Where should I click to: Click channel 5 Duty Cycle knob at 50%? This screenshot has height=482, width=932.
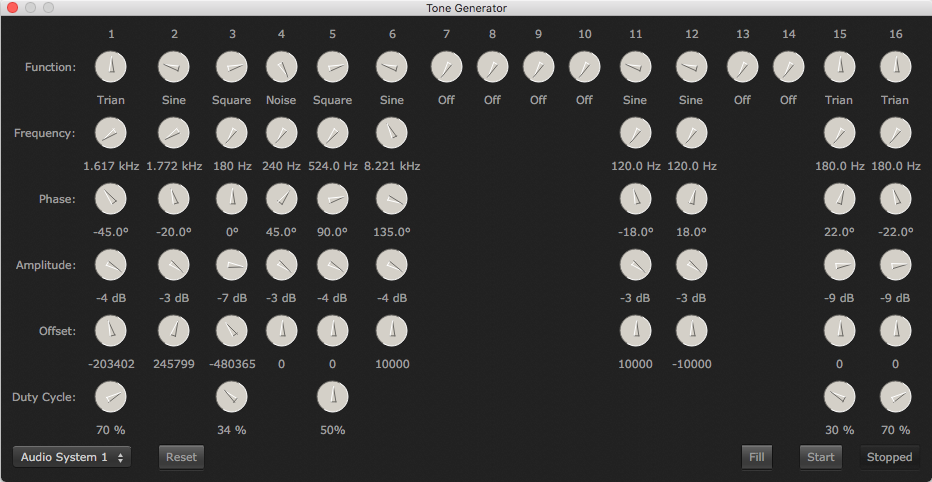332,397
